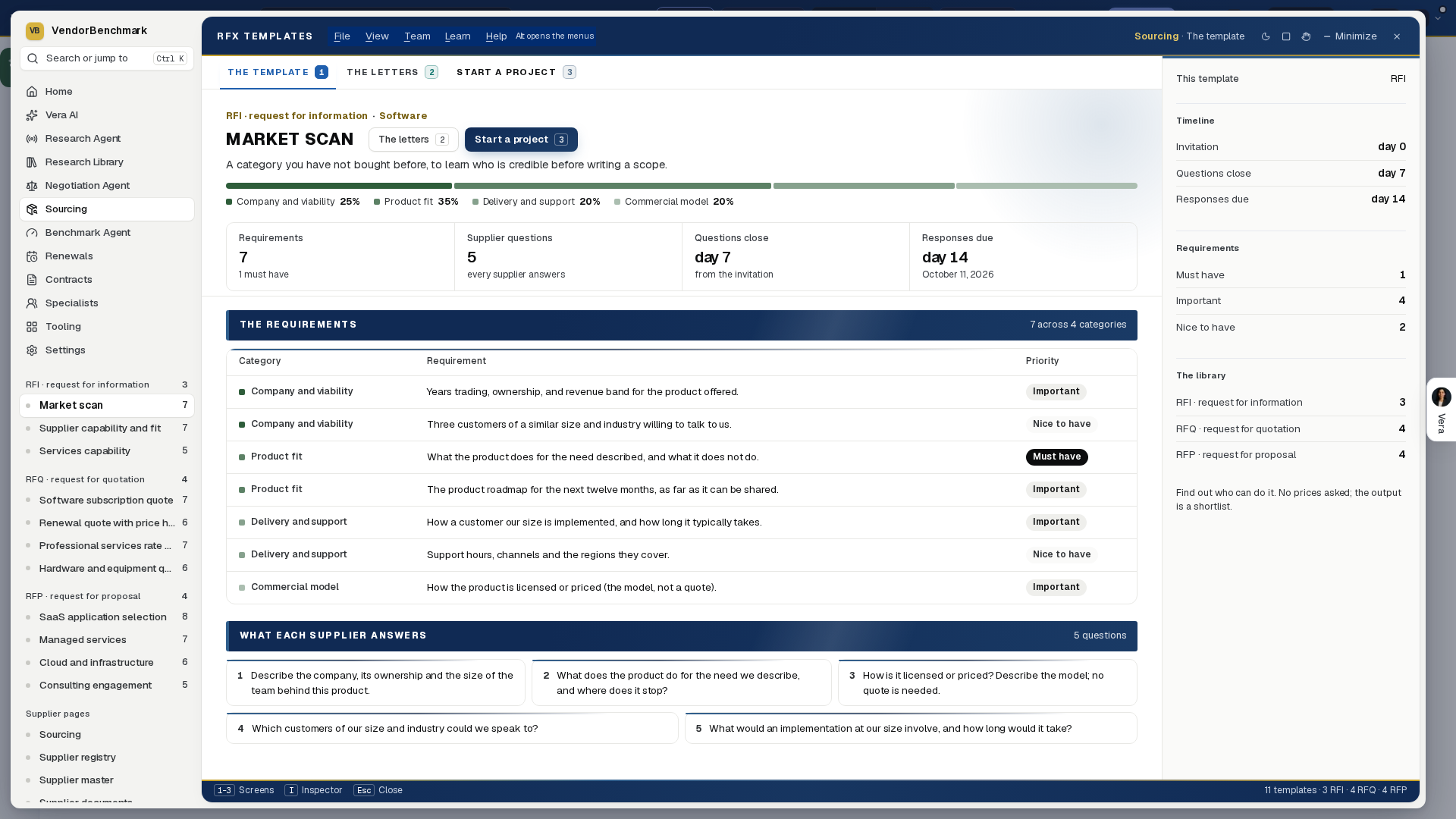Open Hardware and equipment quote template
1456x819 pixels.
pyautogui.click(x=107, y=569)
